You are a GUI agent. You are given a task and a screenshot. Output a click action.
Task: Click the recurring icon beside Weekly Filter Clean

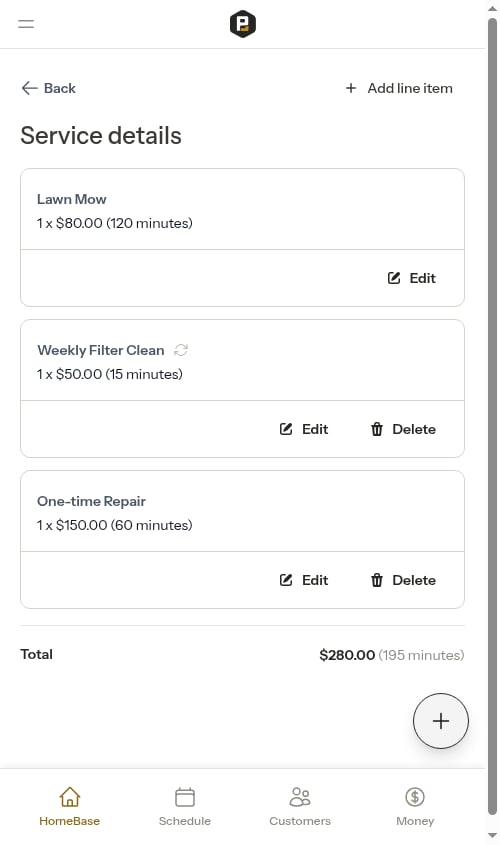coord(180,350)
